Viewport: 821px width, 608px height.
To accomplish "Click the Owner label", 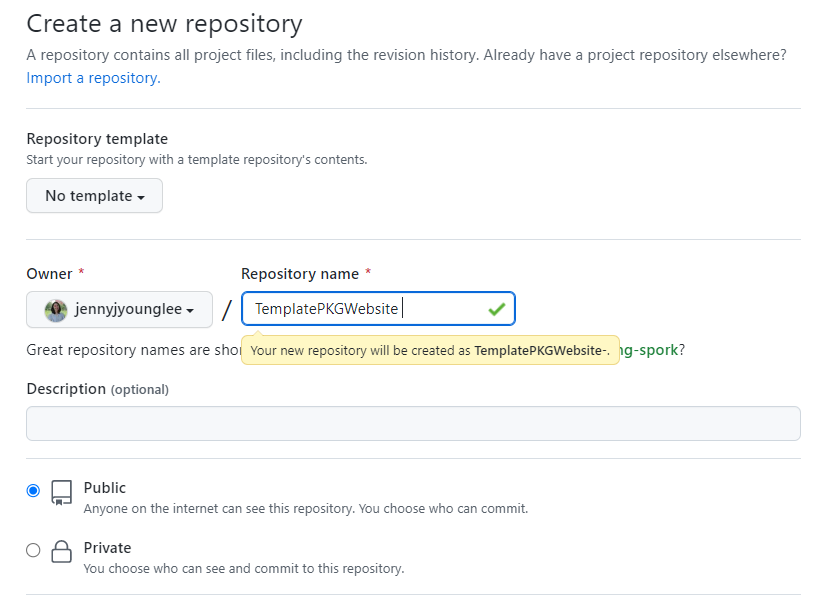I will click(49, 274).
